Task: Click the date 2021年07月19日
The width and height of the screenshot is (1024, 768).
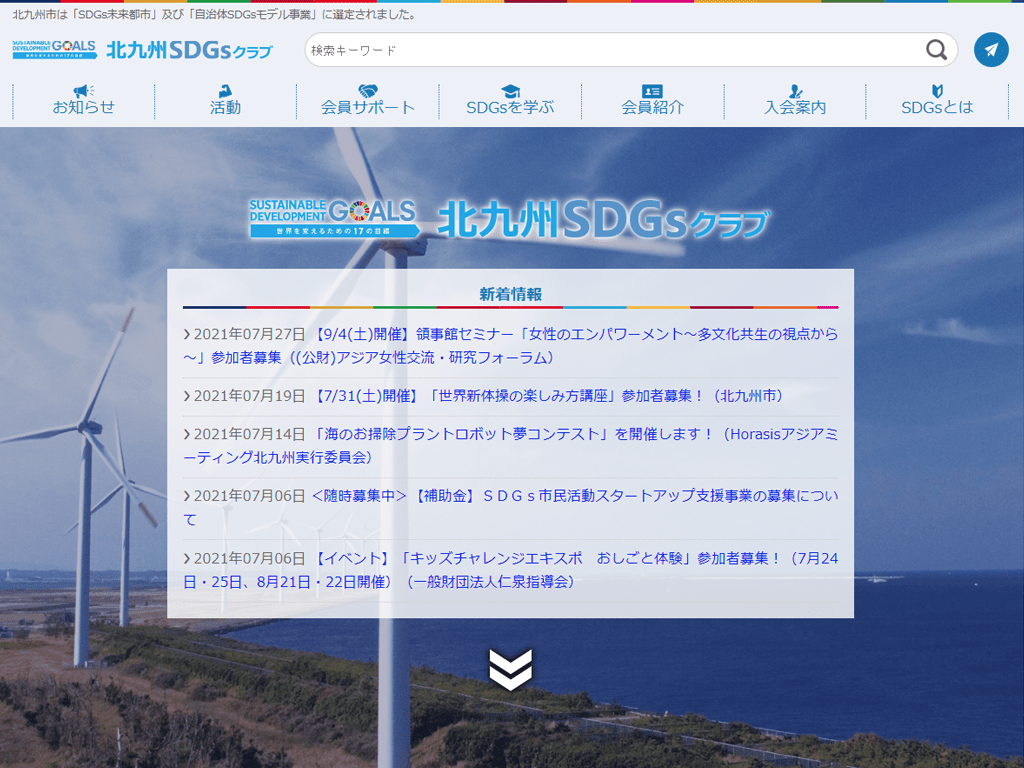Action: pos(249,396)
